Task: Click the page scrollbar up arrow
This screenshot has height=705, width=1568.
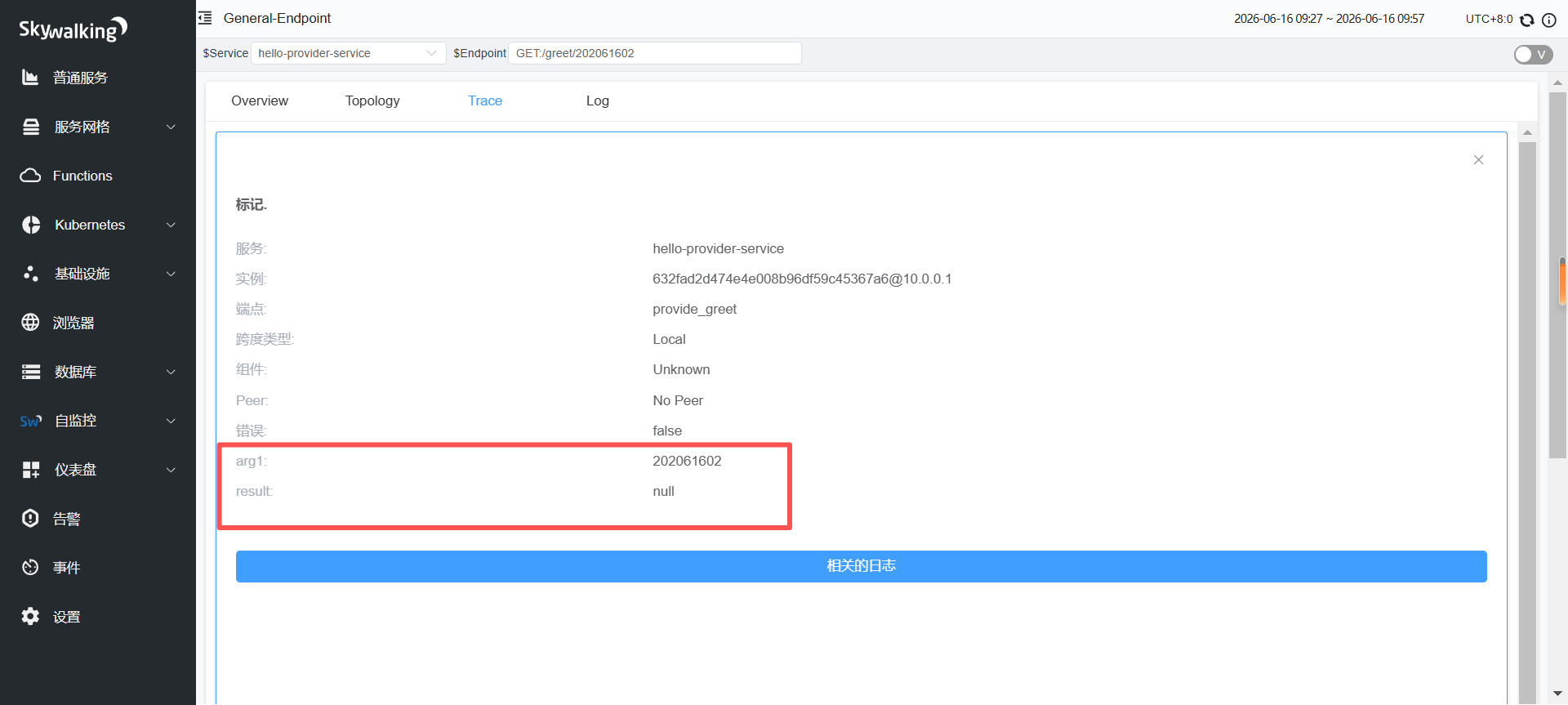Action: click(x=1557, y=83)
